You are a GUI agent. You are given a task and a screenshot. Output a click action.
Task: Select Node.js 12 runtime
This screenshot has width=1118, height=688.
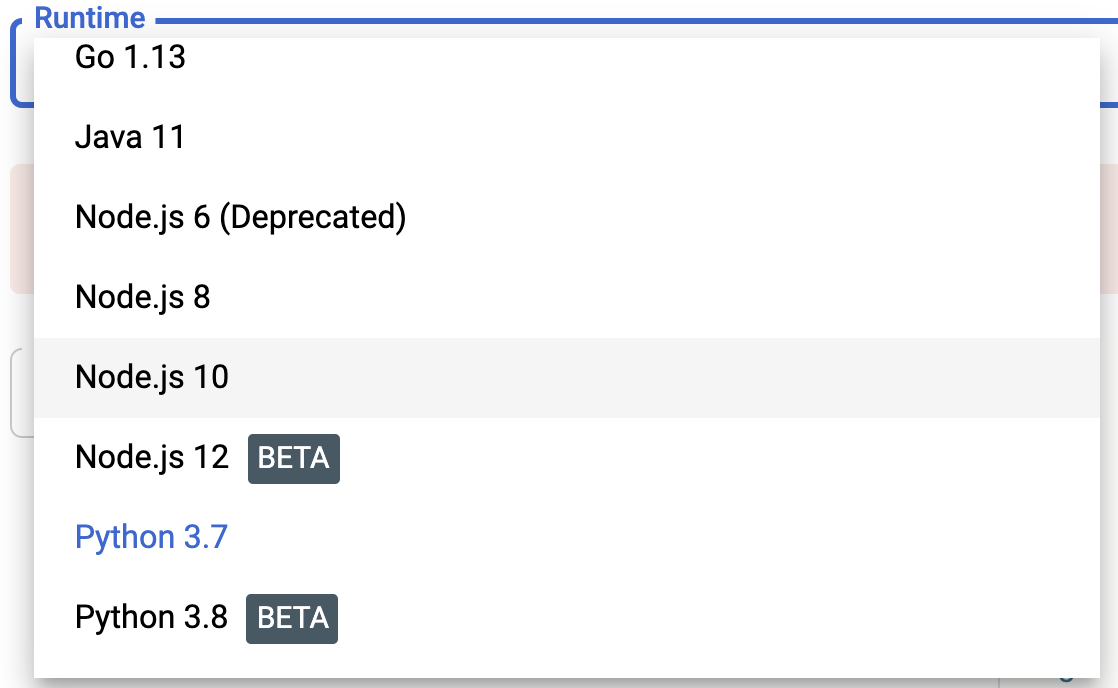point(567,457)
